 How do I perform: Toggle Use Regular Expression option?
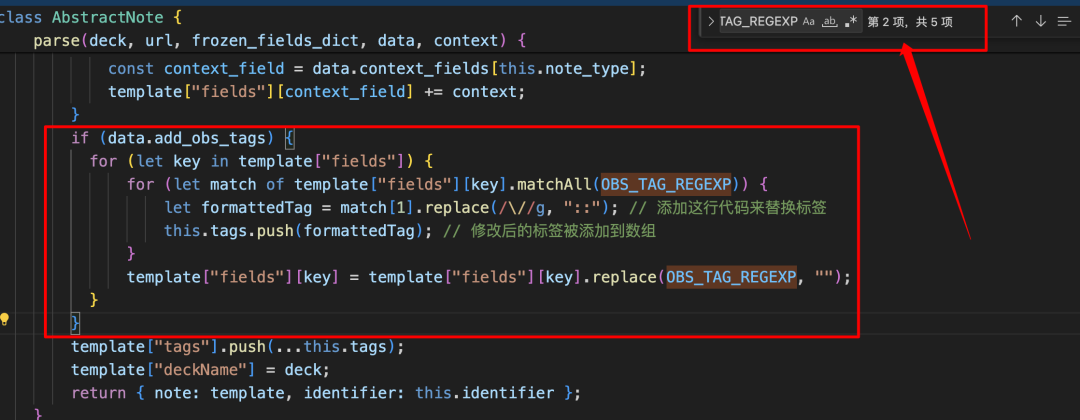point(851,22)
